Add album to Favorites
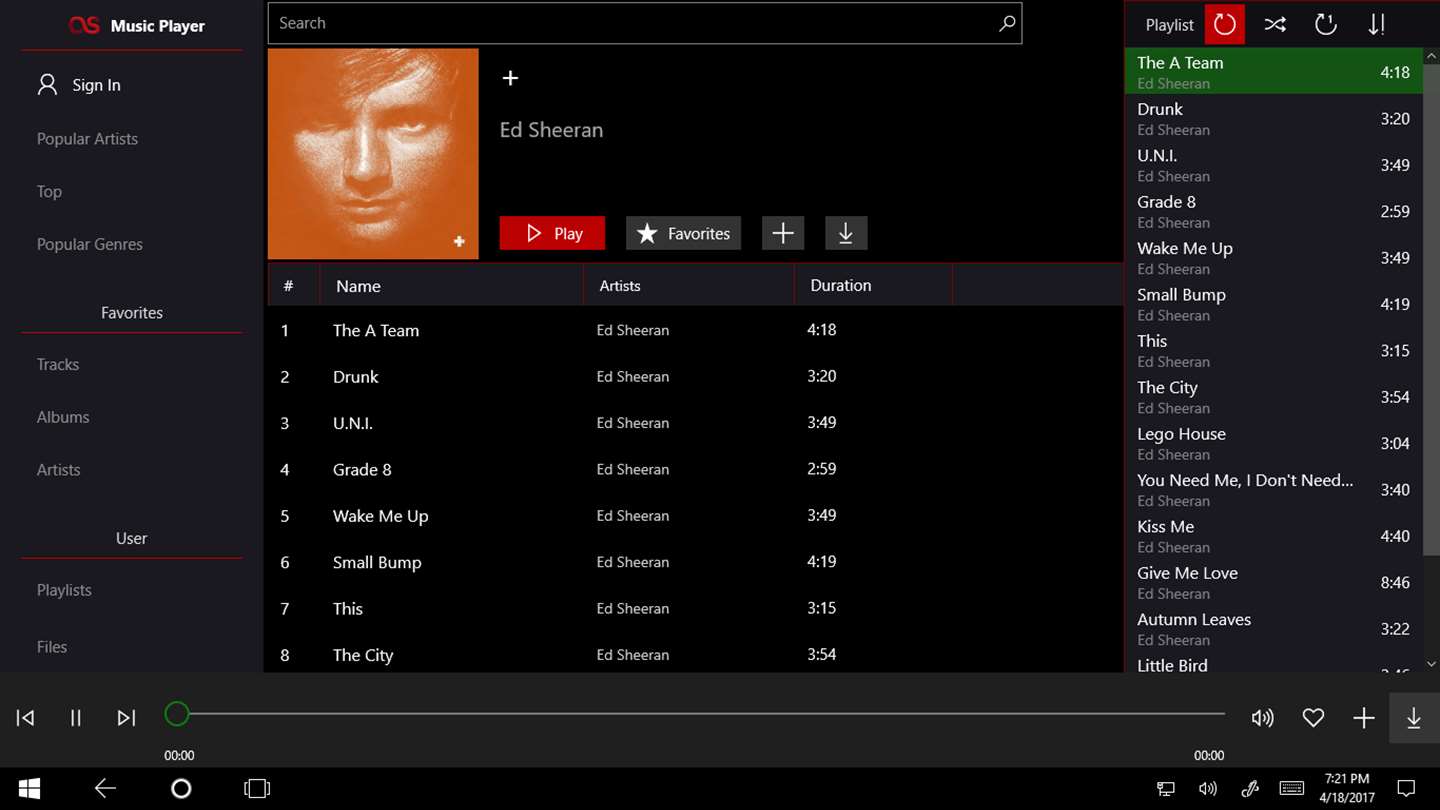The image size is (1440, 810). tap(684, 233)
